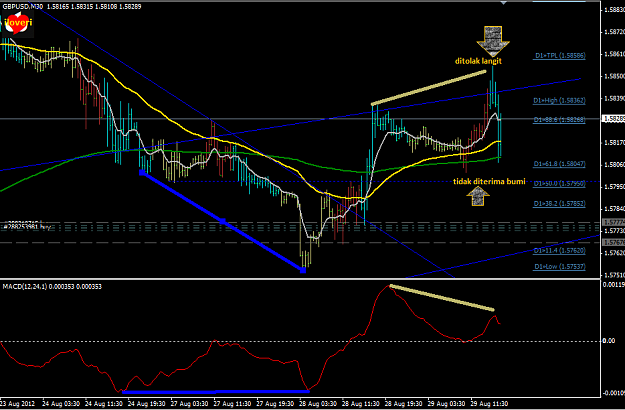Select the D1>88.6 (1.58268) level label
This screenshot has height=410, width=625.
tap(559, 120)
